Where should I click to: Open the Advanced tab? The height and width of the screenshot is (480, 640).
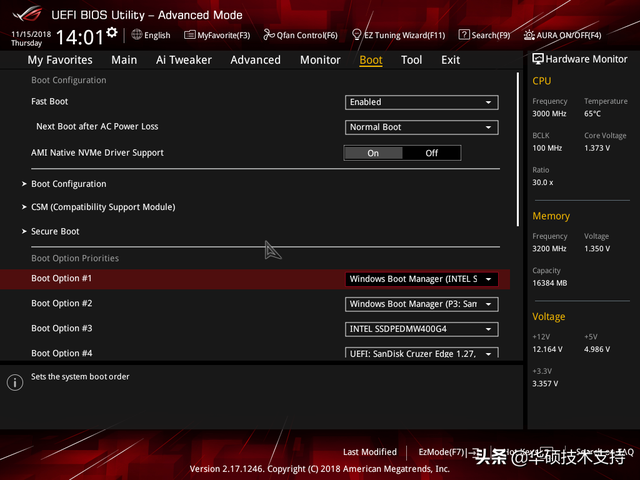click(256, 60)
